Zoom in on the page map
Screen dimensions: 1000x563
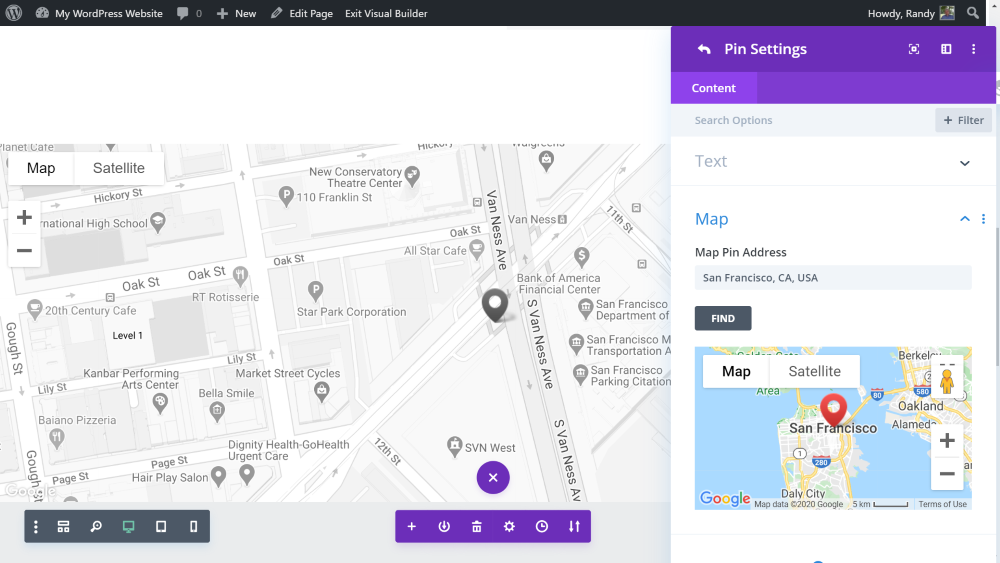[x=24, y=217]
